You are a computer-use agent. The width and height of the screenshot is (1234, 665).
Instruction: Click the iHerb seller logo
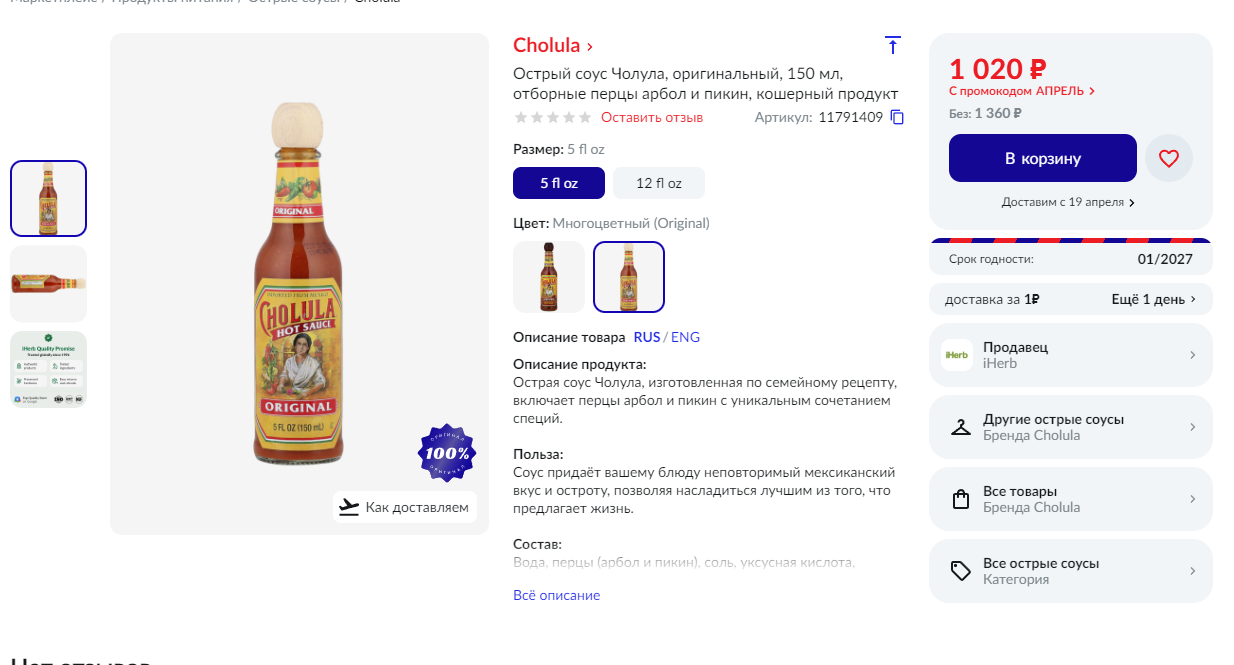coord(957,355)
